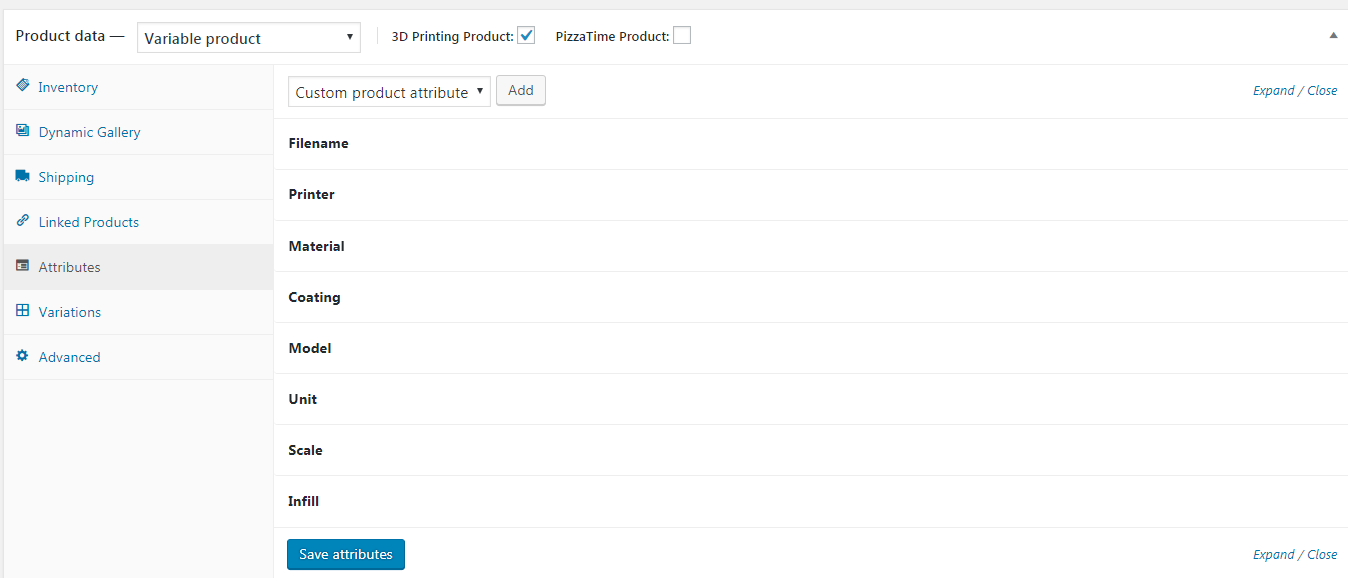The width and height of the screenshot is (1348, 578).
Task: Open the Custom product attribute dropdown
Action: point(389,92)
